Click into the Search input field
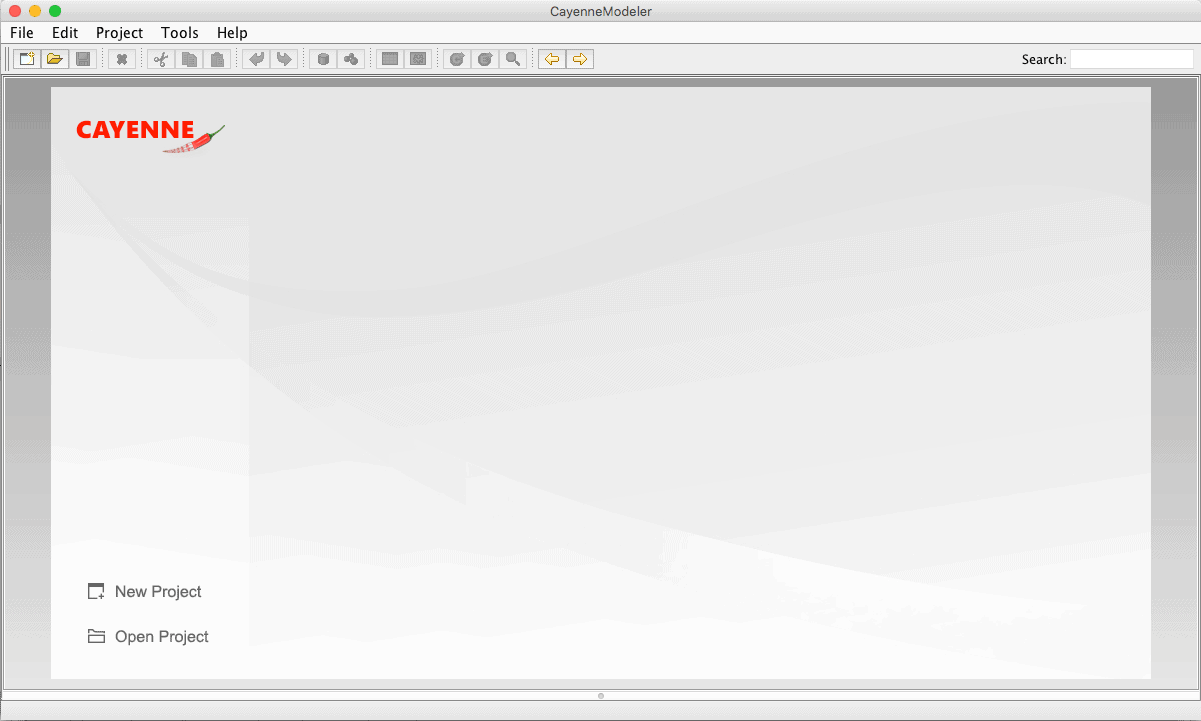The width and height of the screenshot is (1201, 721). point(1131,59)
